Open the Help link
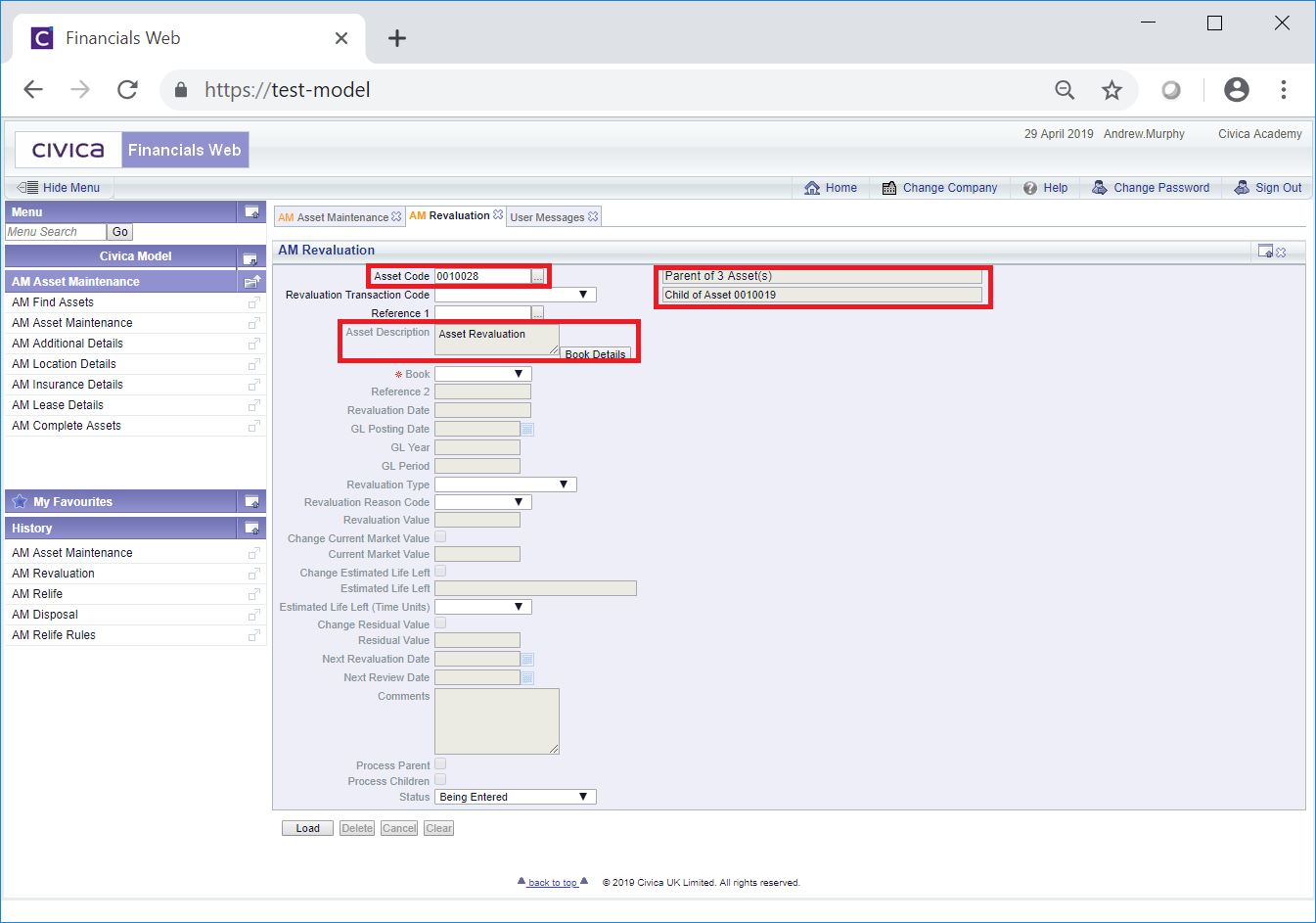Screen dimensions: 1316x923 click(x=1045, y=188)
